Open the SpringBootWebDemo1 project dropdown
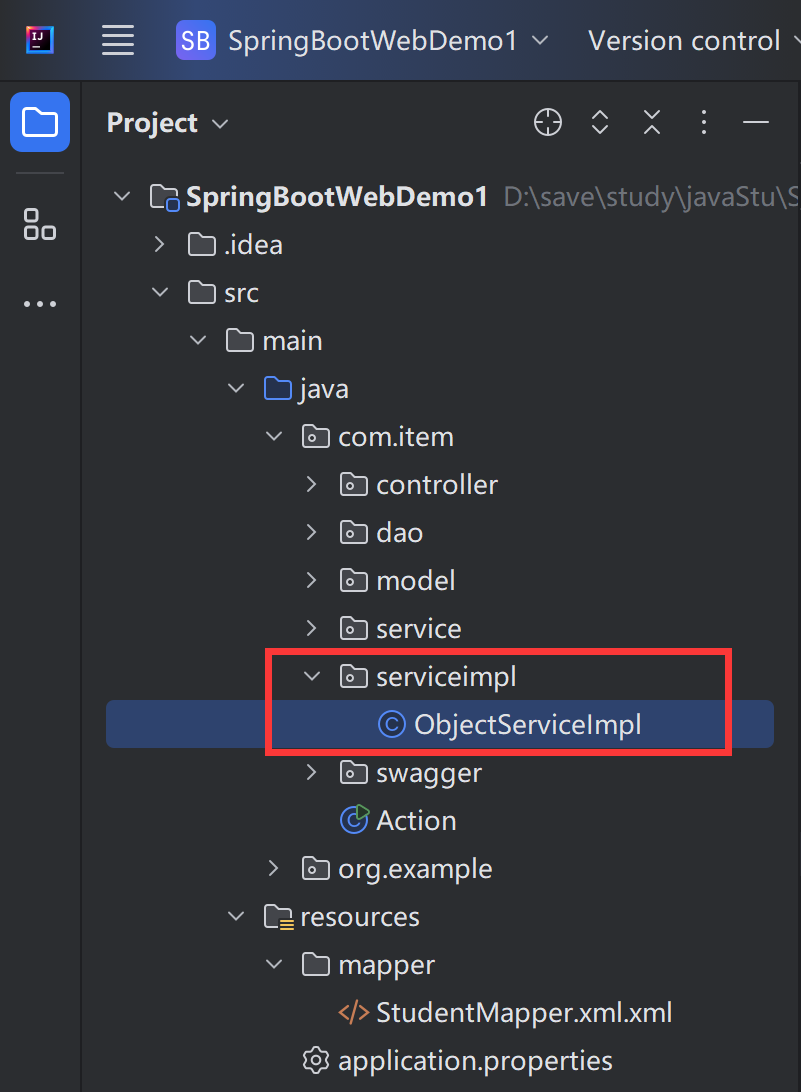The width and height of the screenshot is (801, 1092). pyautogui.click(x=363, y=41)
